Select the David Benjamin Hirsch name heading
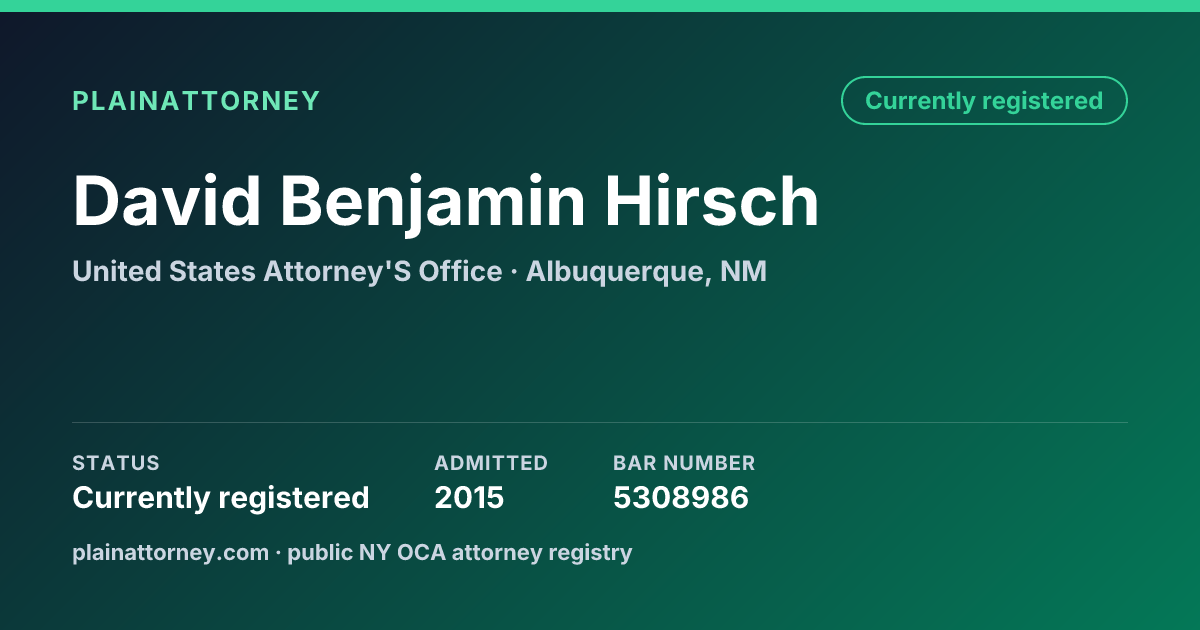 click(x=446, y=202)
